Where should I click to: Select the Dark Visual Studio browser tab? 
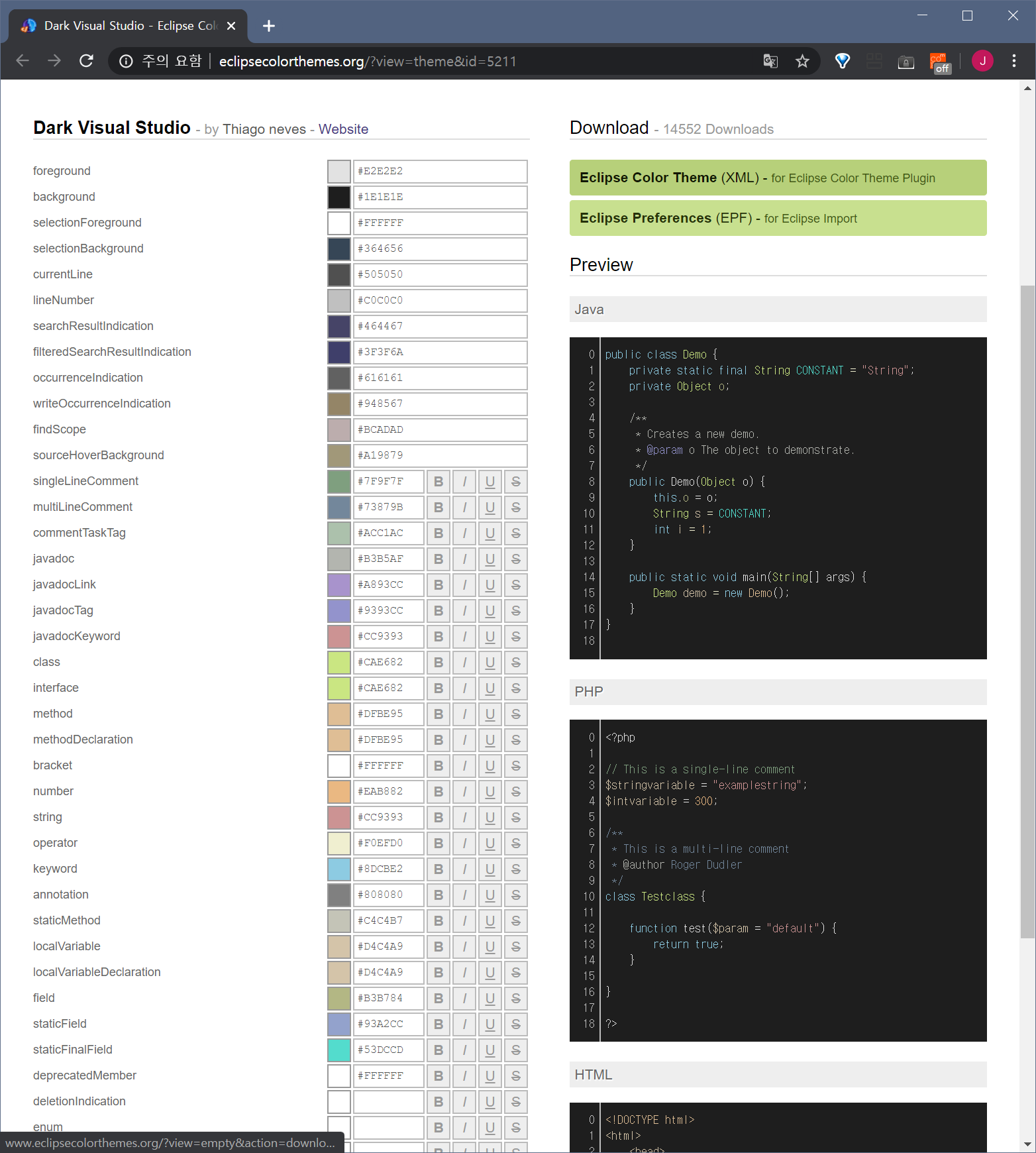pos(128,26)
